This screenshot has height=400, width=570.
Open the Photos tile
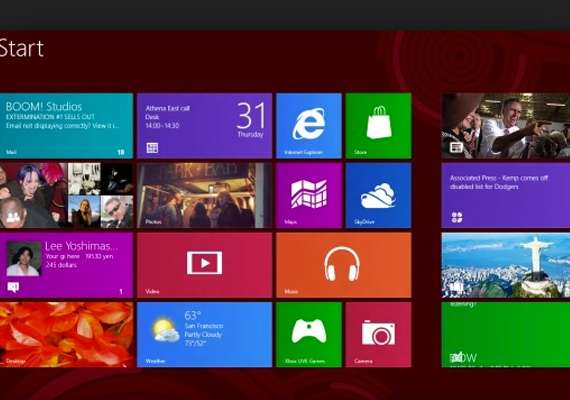click(x=204, y=195)
